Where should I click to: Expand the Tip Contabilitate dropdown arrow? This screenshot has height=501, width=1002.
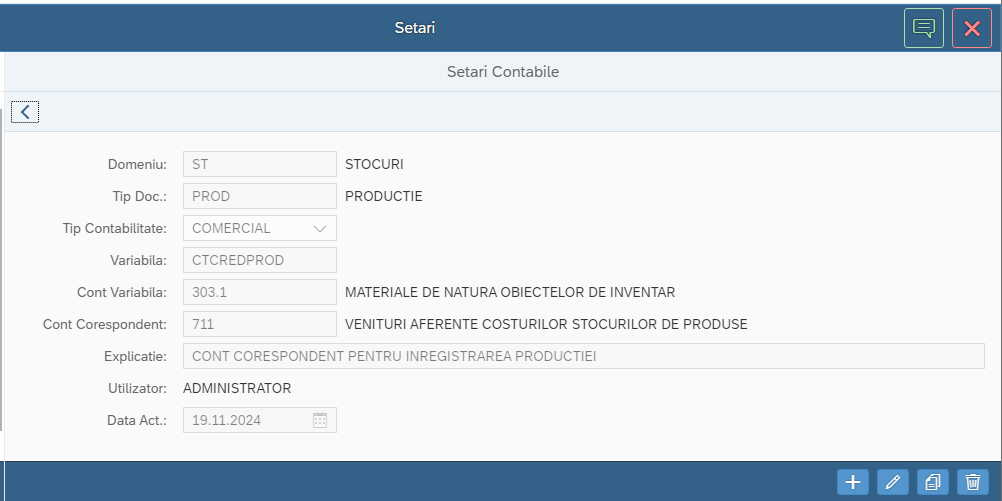[320, 228]
